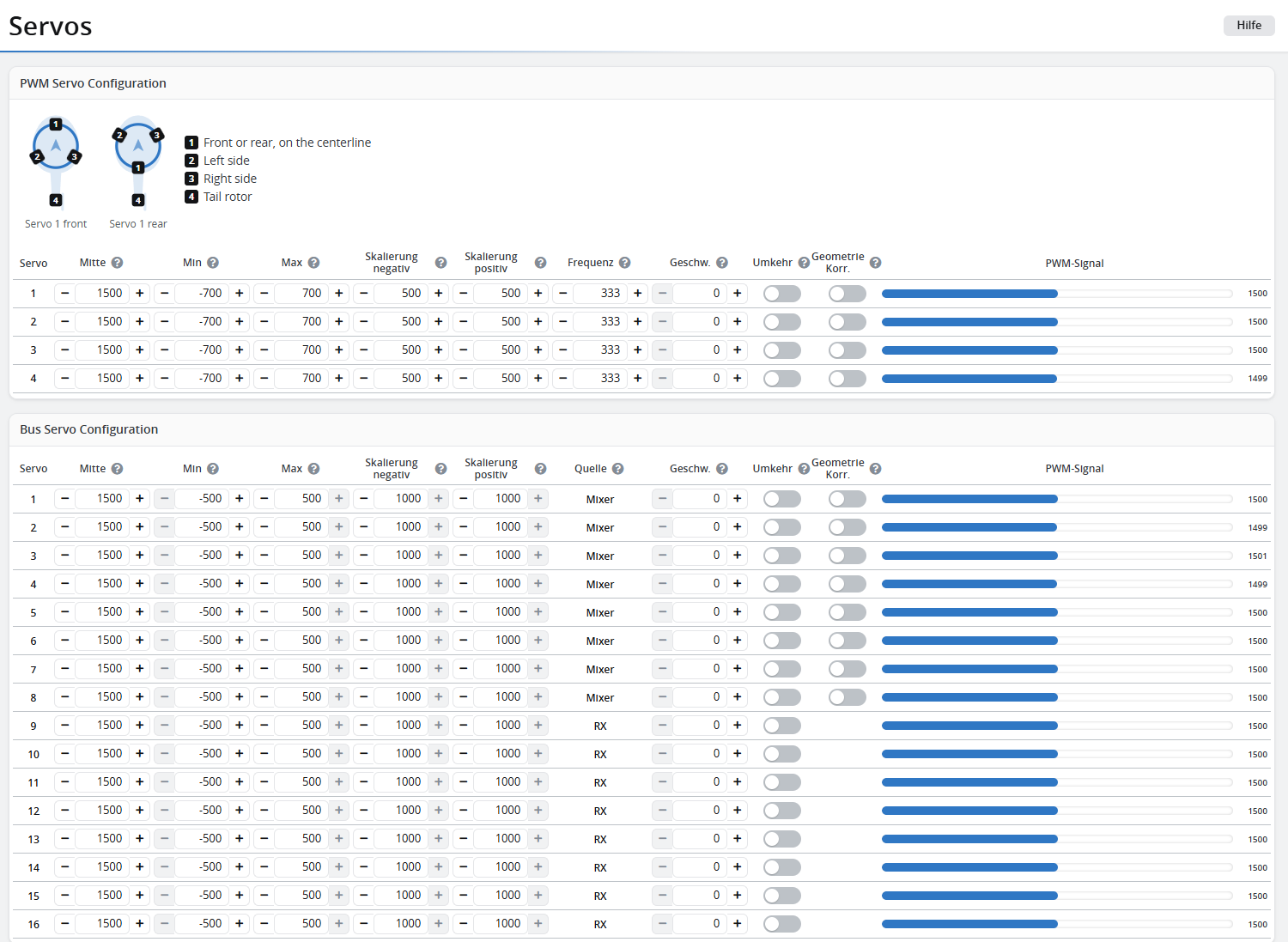
Task: Open the Mitte help icon in PWM Servo Configuration
Action: [117, 263]
